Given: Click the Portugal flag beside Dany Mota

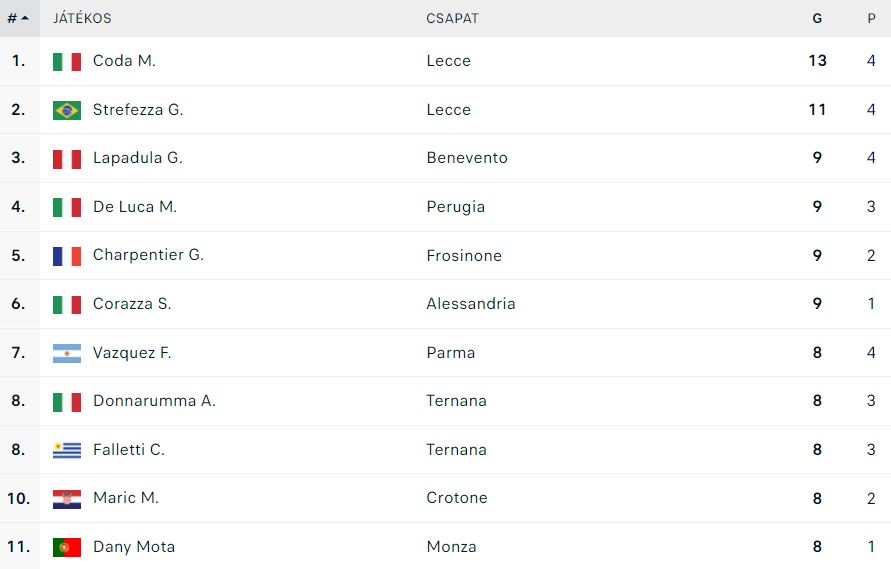Looking at the screenshot, I should click(x=66, y=547).
